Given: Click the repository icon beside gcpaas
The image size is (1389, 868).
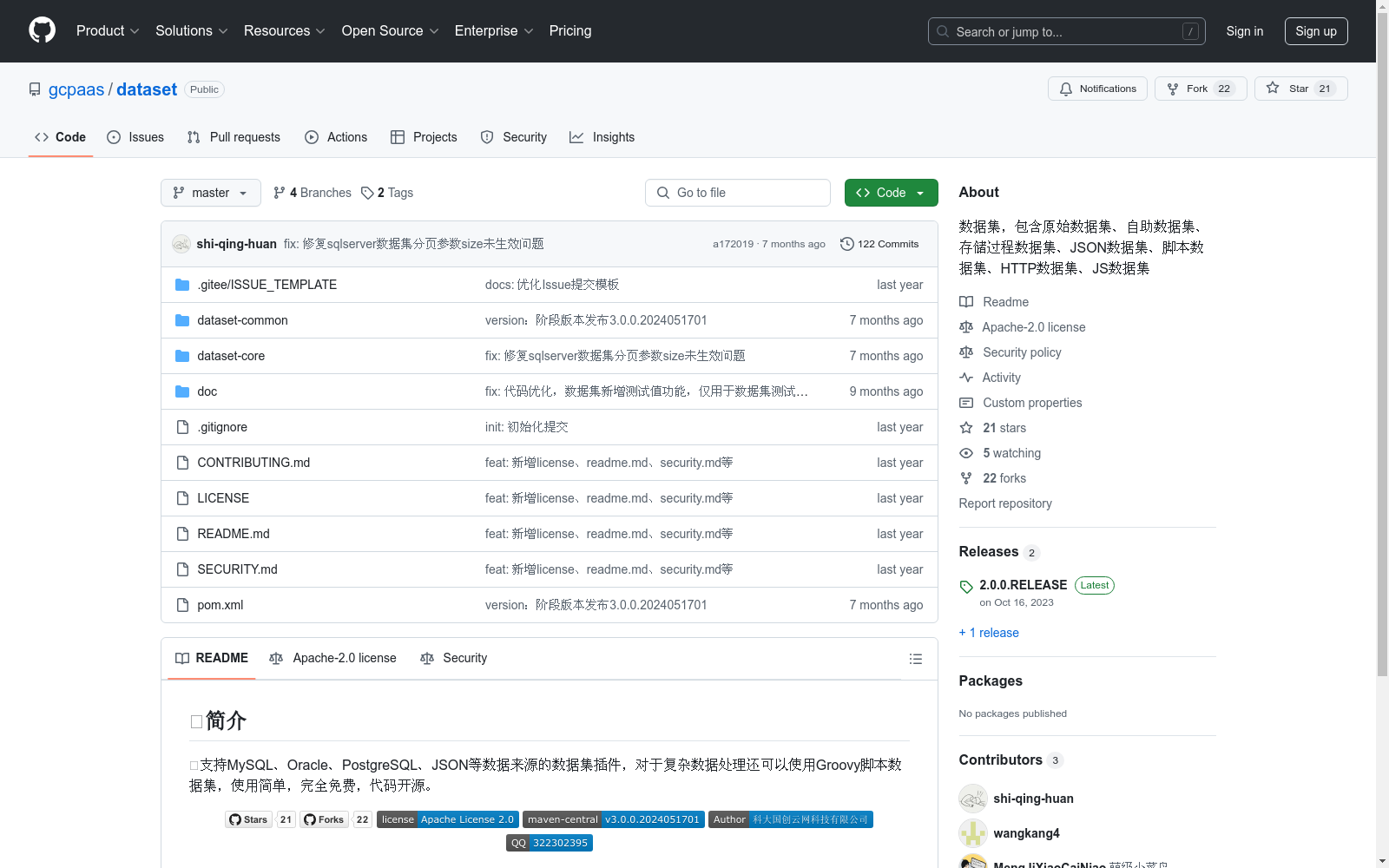Looking at the screenshot, I should click(35, 89).
